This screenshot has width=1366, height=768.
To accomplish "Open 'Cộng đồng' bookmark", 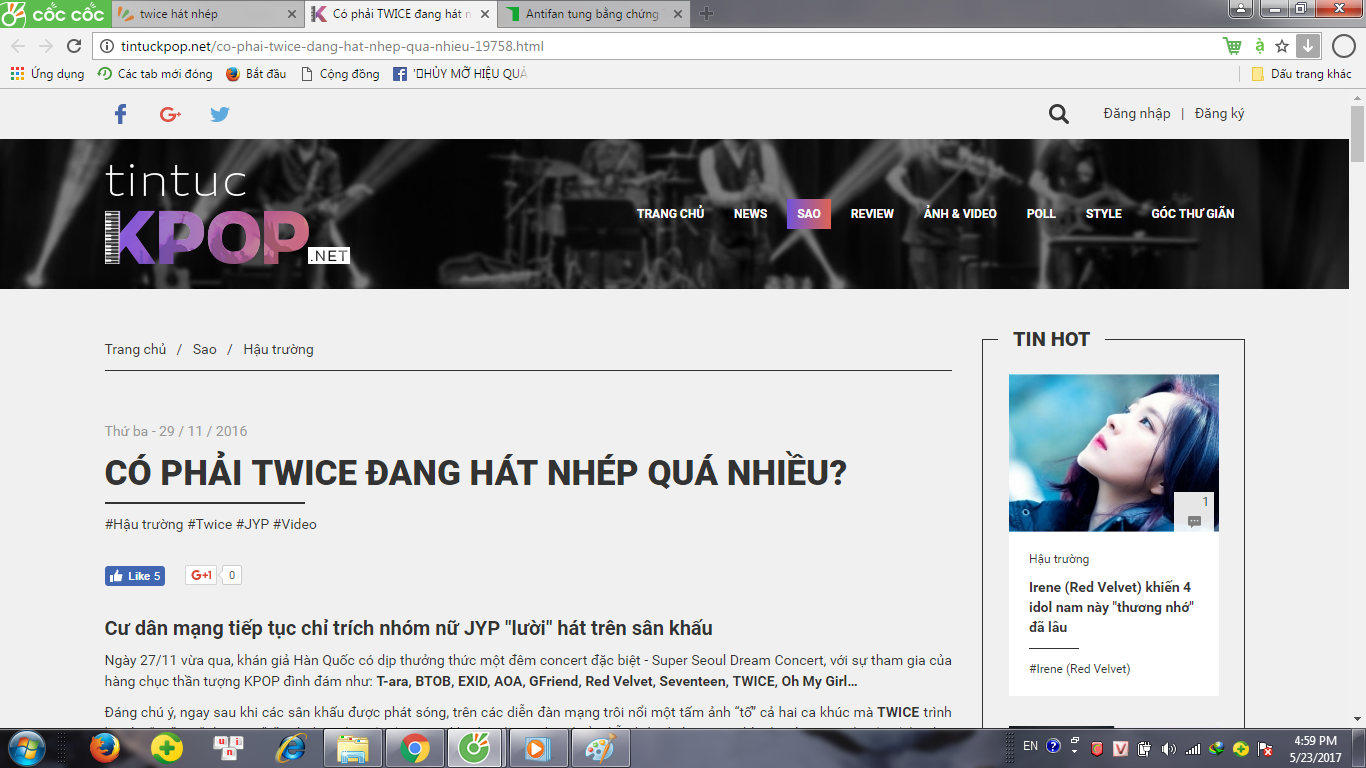I will click(x=340, y=74).
